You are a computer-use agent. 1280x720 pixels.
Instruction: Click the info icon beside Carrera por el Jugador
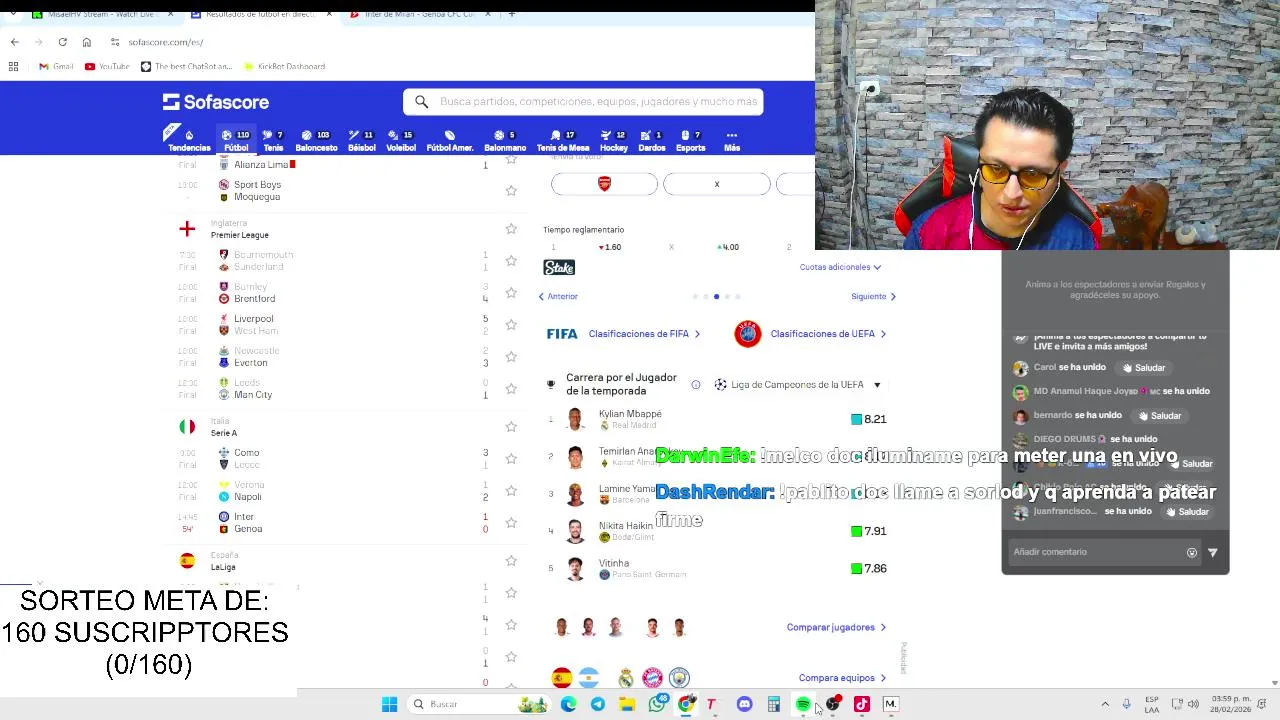pos(696,384)
